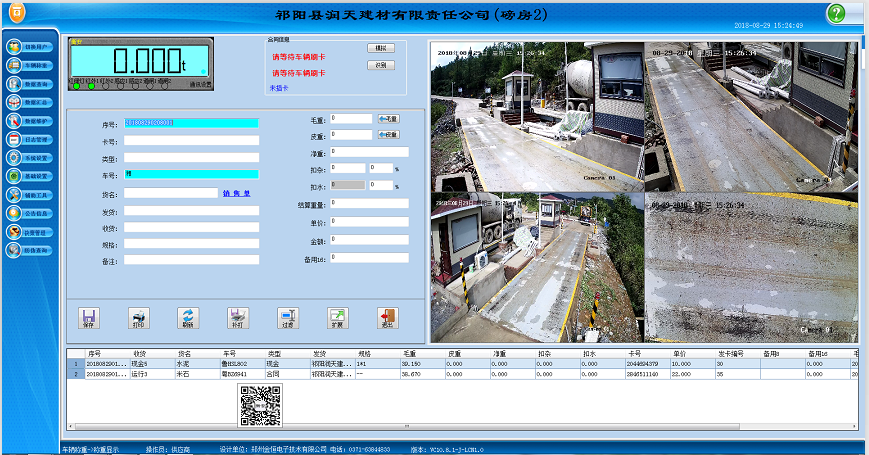The width and height of the screenshot is (869, 455).
Task: Click the 补打 (Reprint) icon
Action: click(237, 317)
